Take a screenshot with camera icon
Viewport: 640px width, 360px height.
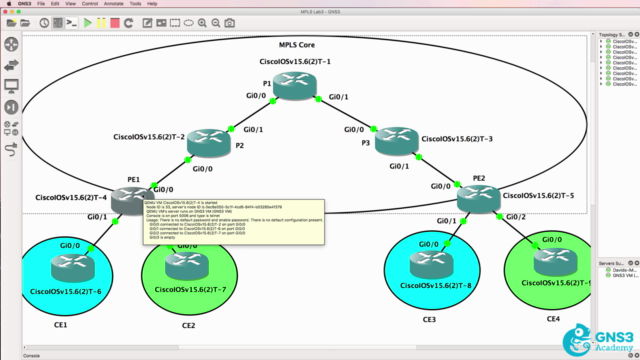pyautogui.click(x=230, y=23)
